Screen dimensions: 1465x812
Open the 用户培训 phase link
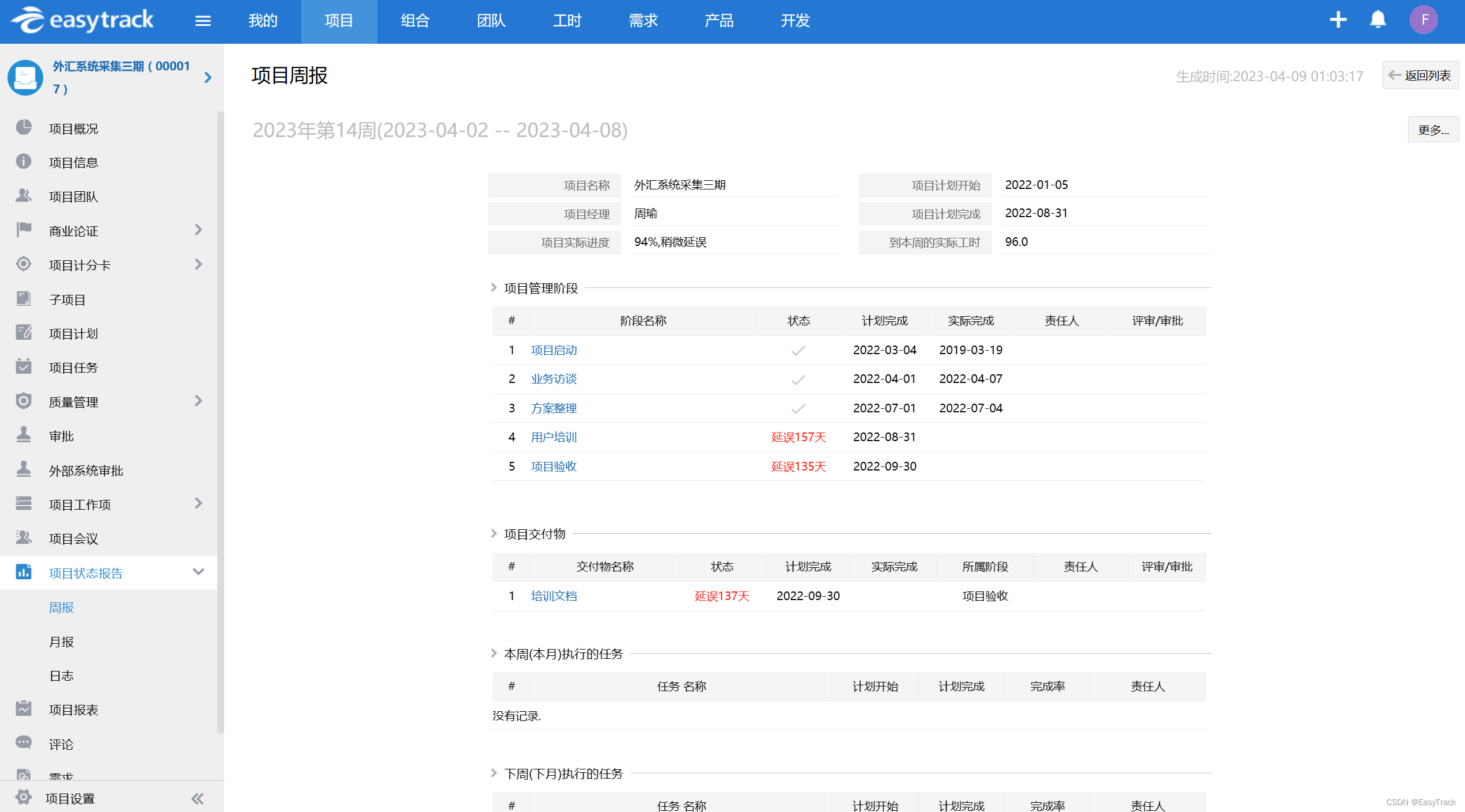pos(554,437)
